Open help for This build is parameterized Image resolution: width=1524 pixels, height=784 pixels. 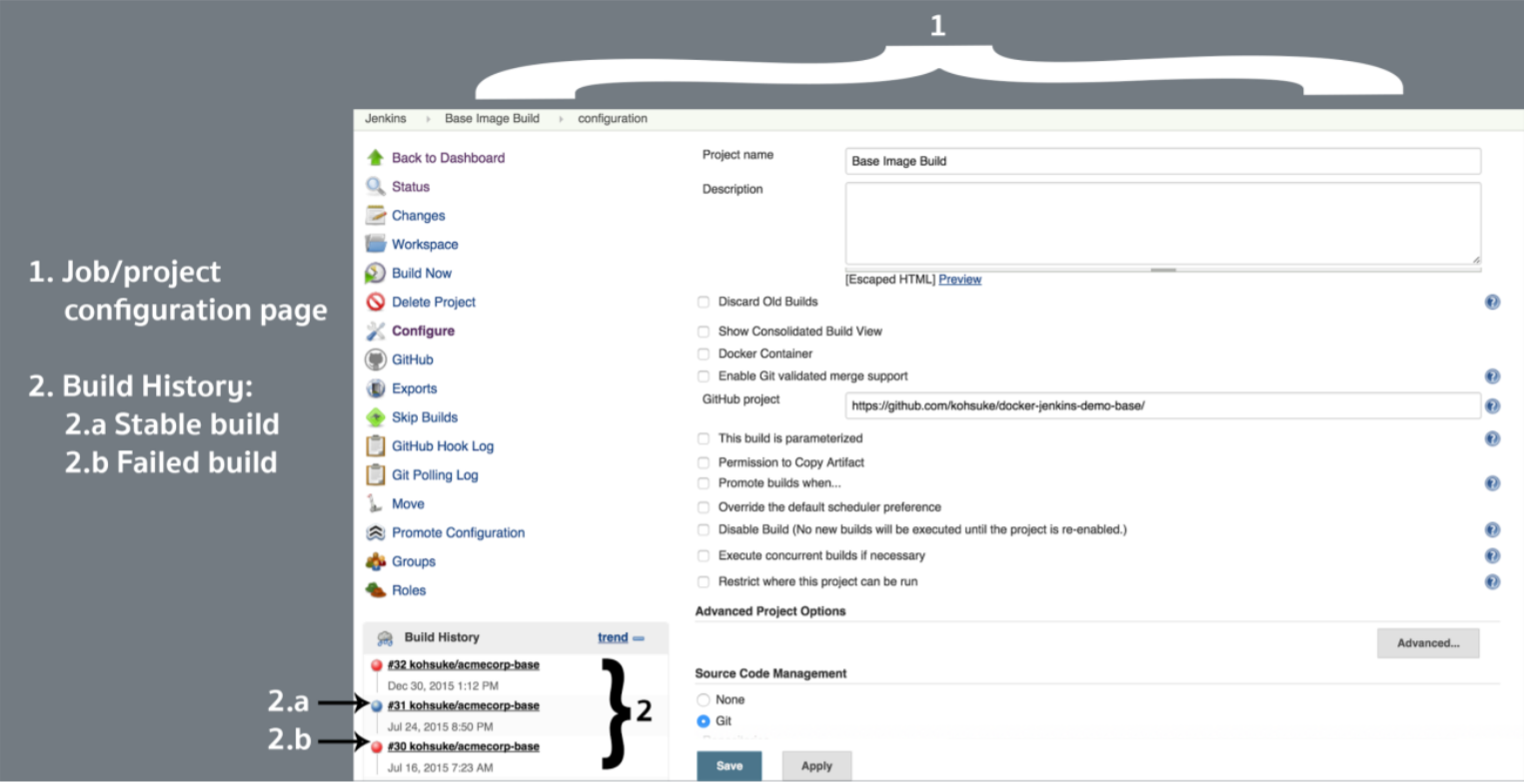pos(1492,438)
